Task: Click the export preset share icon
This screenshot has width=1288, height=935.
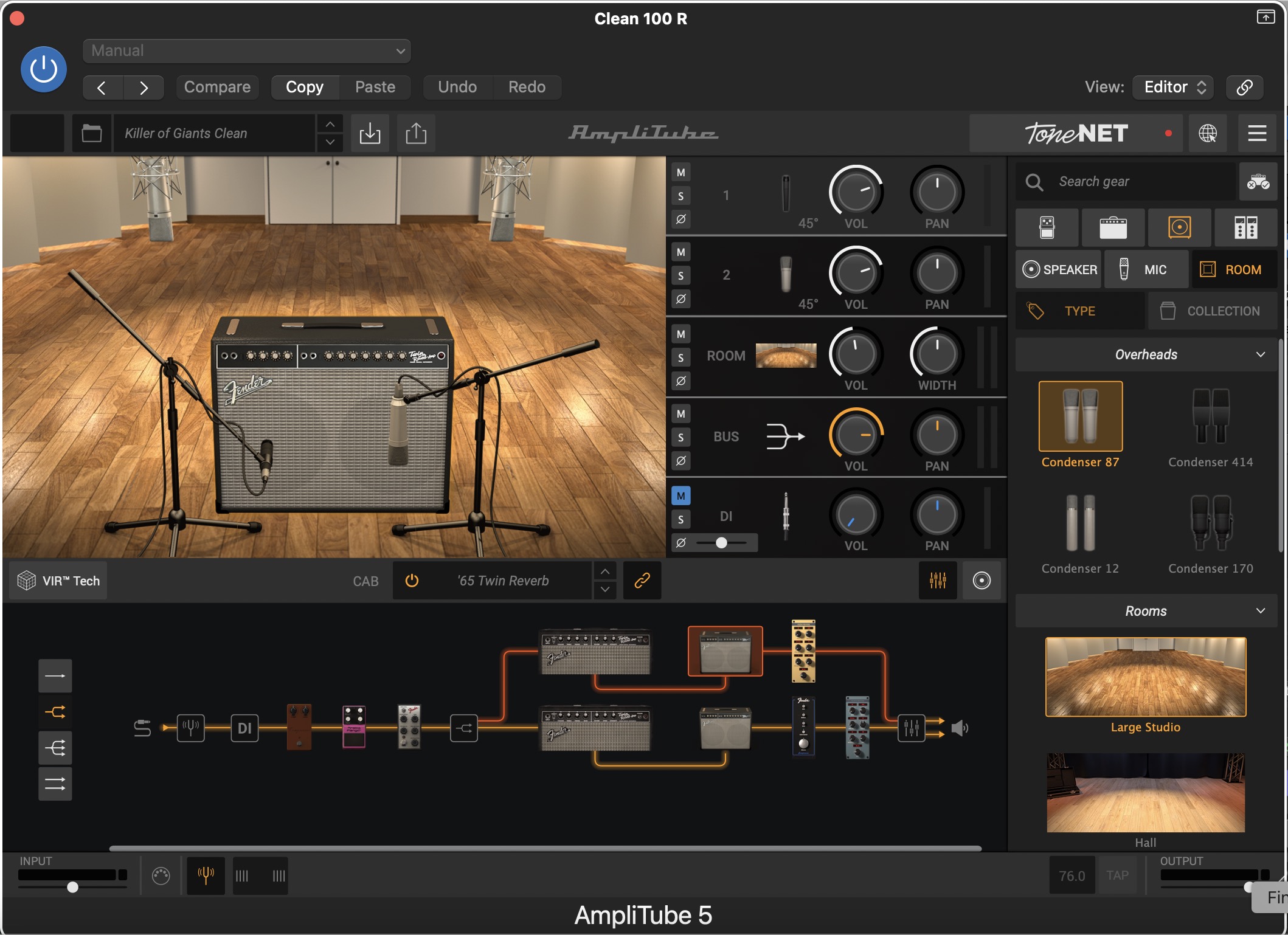Action: pos(416,133)
